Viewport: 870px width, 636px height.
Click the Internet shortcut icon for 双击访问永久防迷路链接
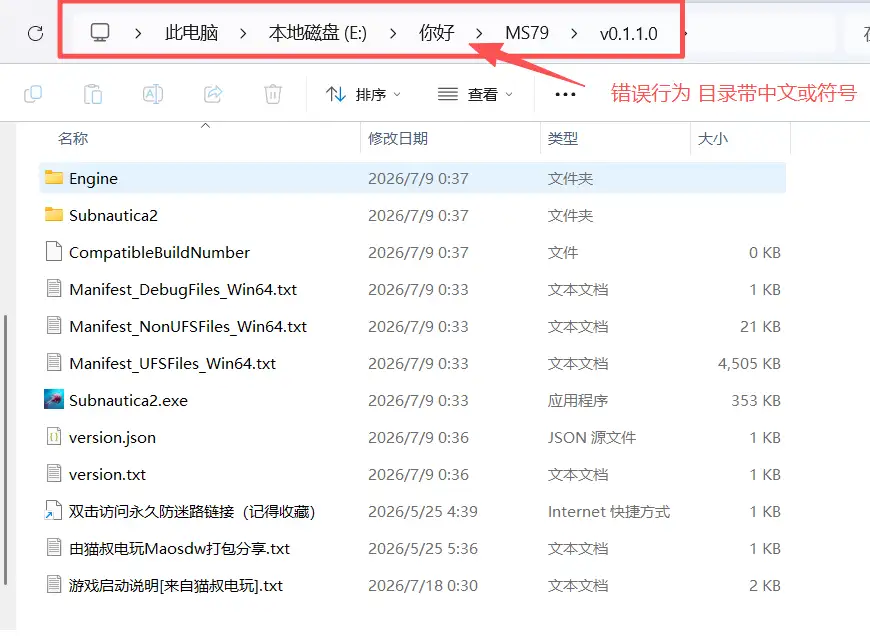point(53,511)
